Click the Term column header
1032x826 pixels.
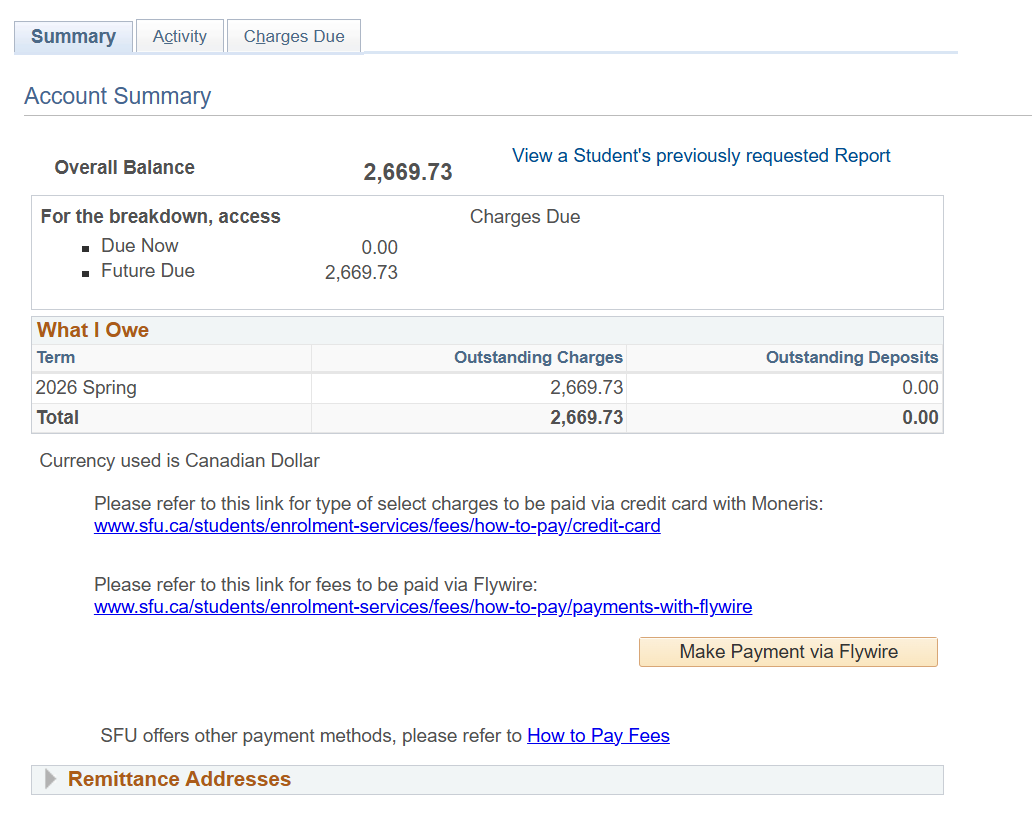point(56,358)
